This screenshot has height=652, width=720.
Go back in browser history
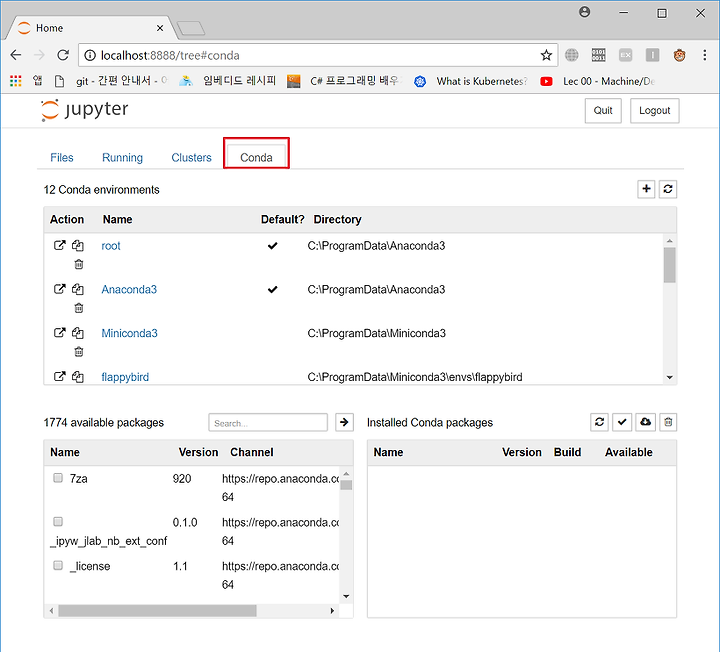pyautogui.click(x=16, y=56)
